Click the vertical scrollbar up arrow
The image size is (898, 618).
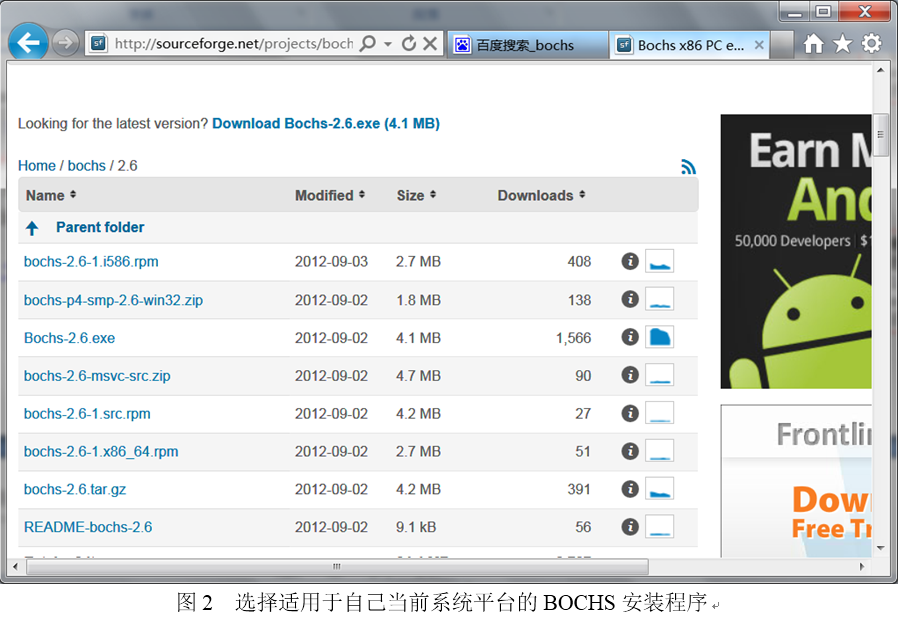[880, 70]
